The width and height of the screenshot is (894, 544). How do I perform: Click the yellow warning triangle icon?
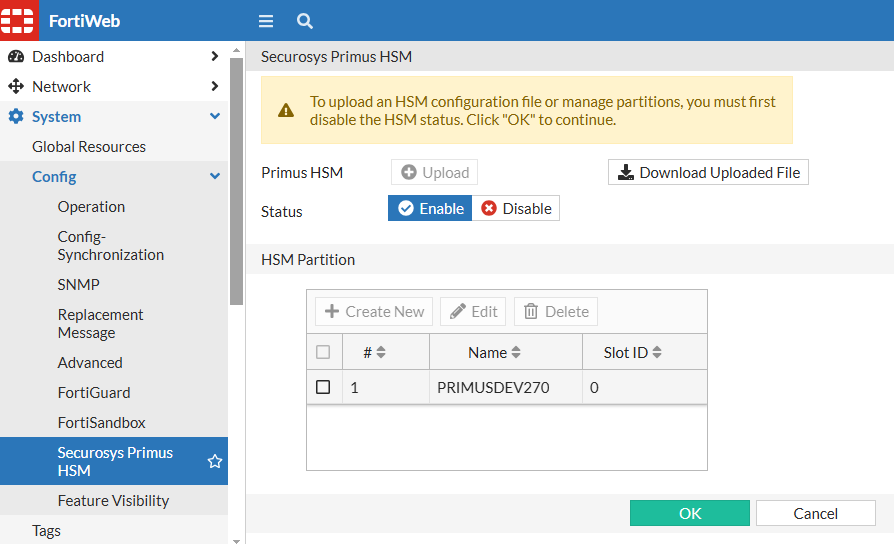[286, 111]
